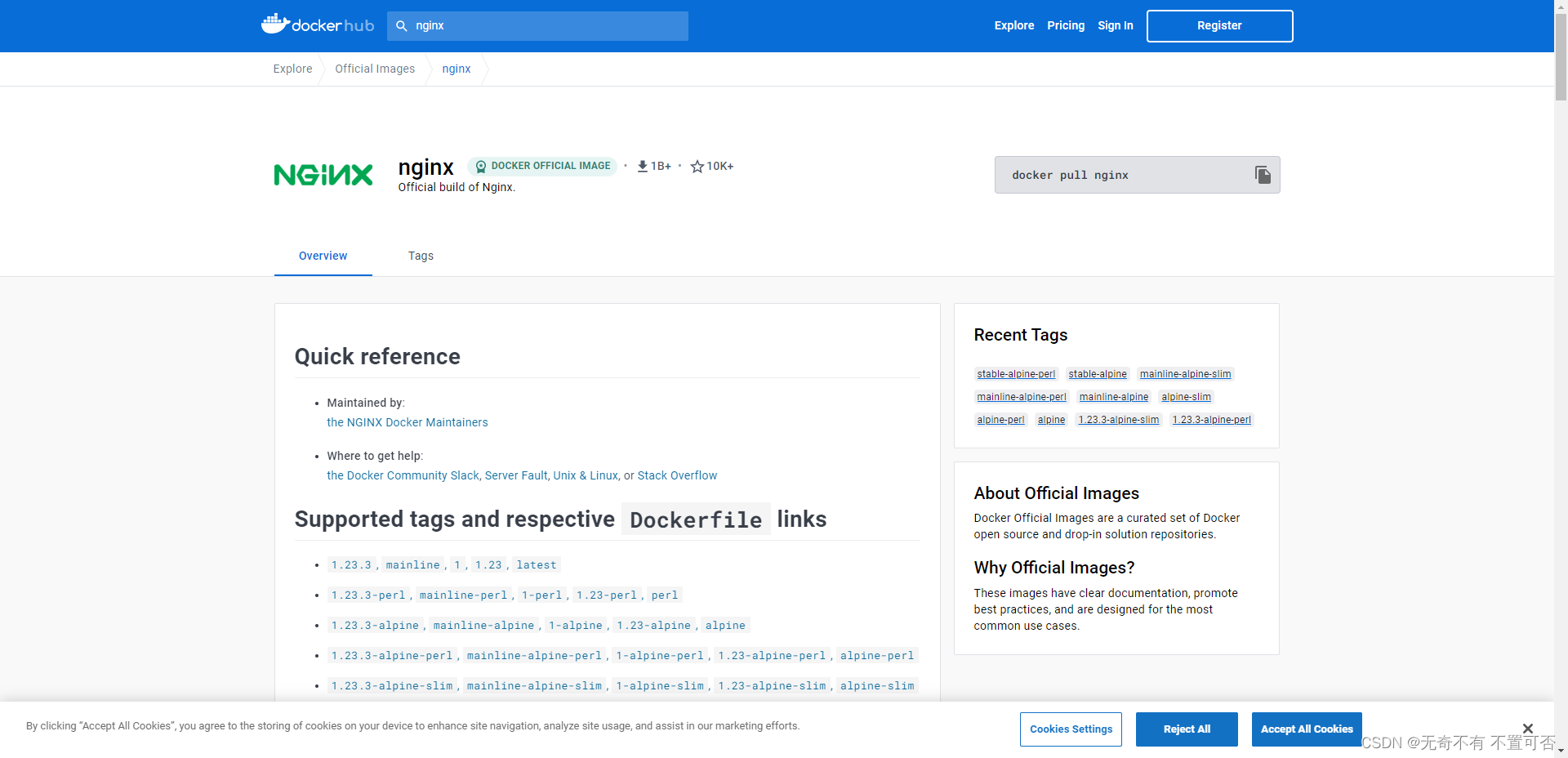1568x758 pixels.
Task: Click the Docker Official Image badge
Action: point(542,166)
